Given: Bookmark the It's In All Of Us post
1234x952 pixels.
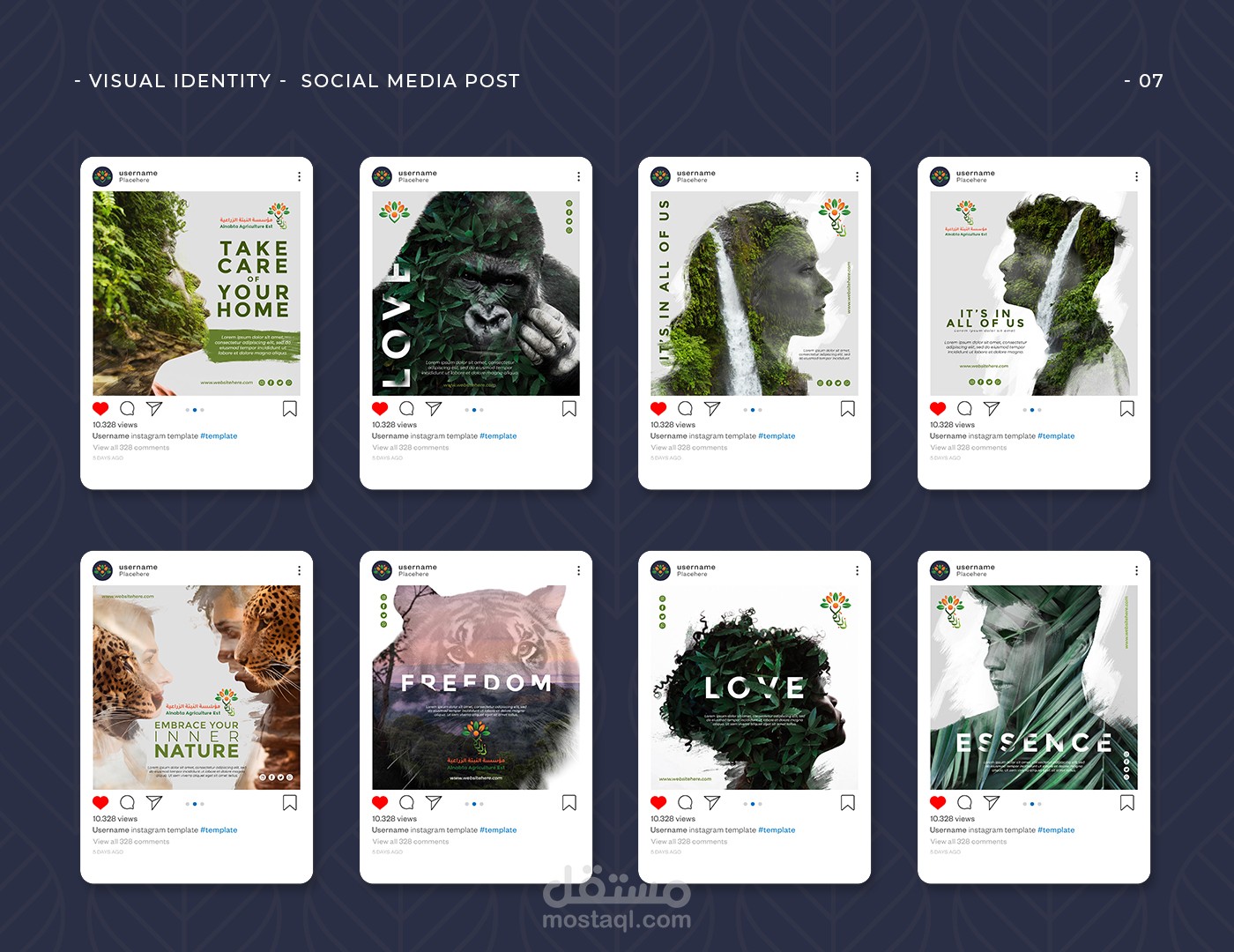Looking at the screenshot, I should pyautogui.click(x=1126, y=409).
